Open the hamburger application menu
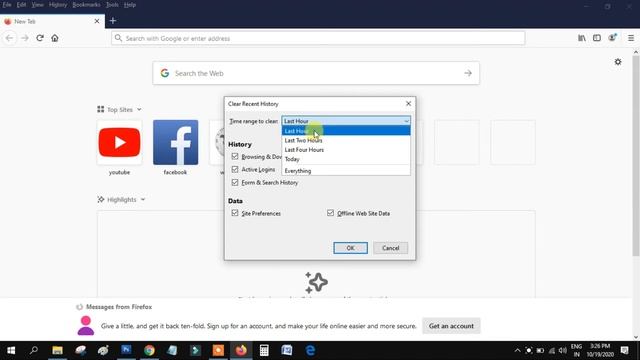The width and height of the screenshot is (640, 360). [x=631, y=38]
